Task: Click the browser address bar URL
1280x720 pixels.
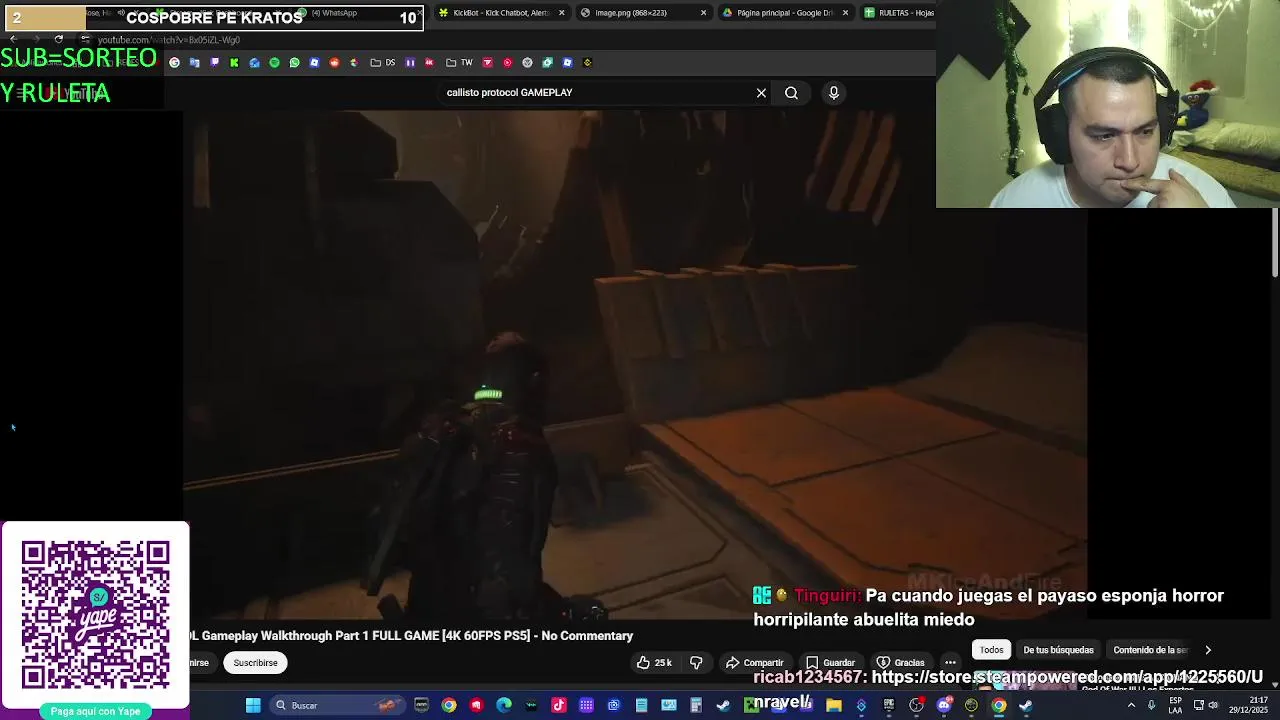Action: pyautogui.click(x=170, y=40)
